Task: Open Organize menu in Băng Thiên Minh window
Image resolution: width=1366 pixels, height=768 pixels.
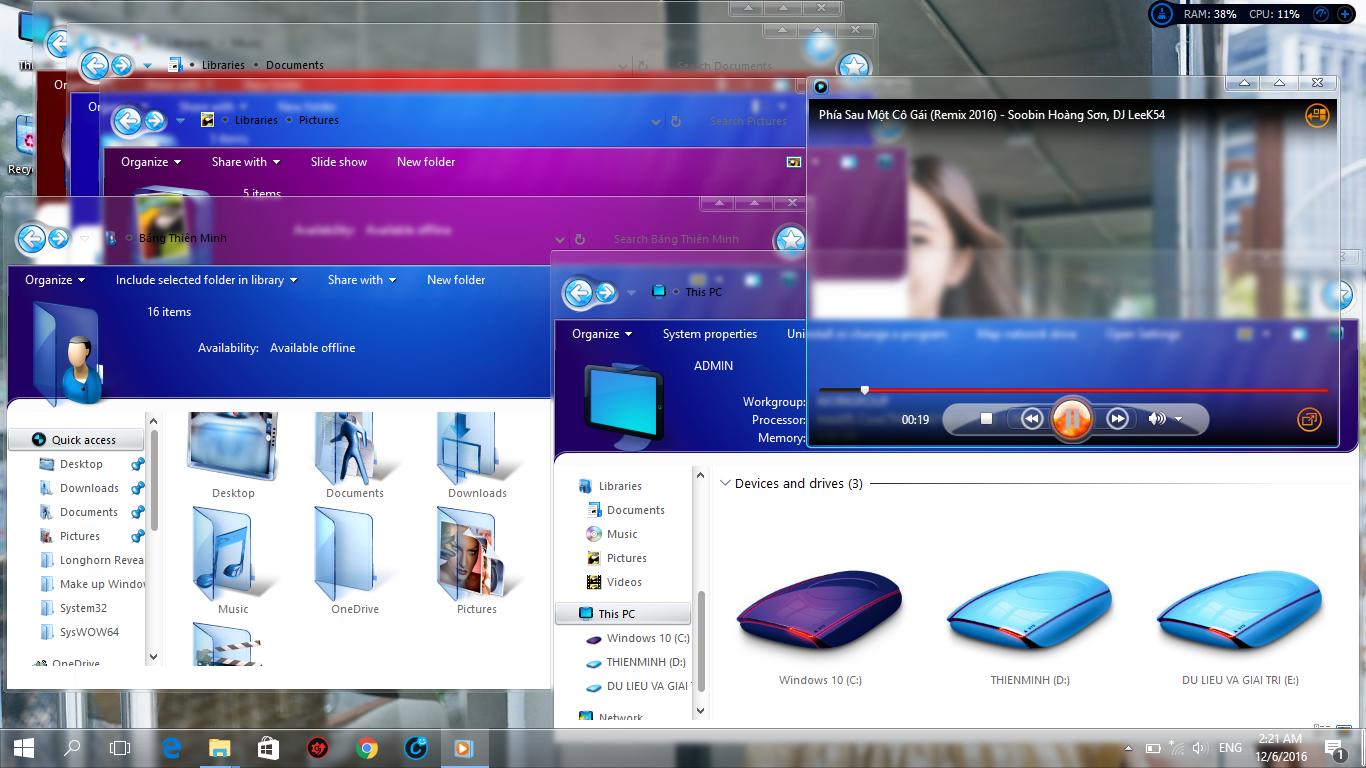Action: click(55, 280)
